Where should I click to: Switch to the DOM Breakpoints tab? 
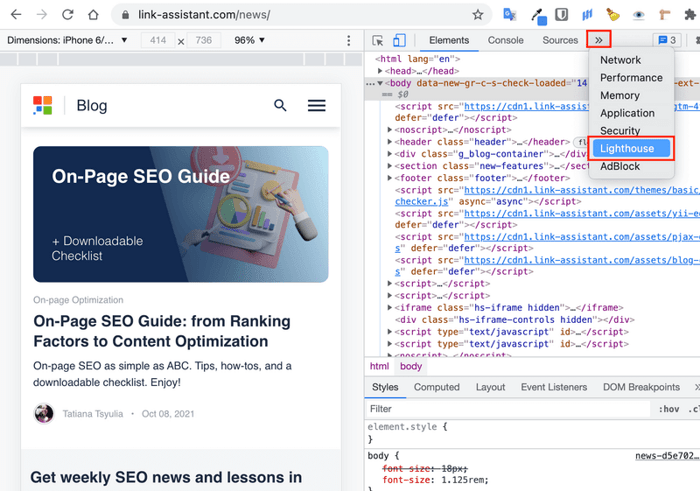[641, 387]
